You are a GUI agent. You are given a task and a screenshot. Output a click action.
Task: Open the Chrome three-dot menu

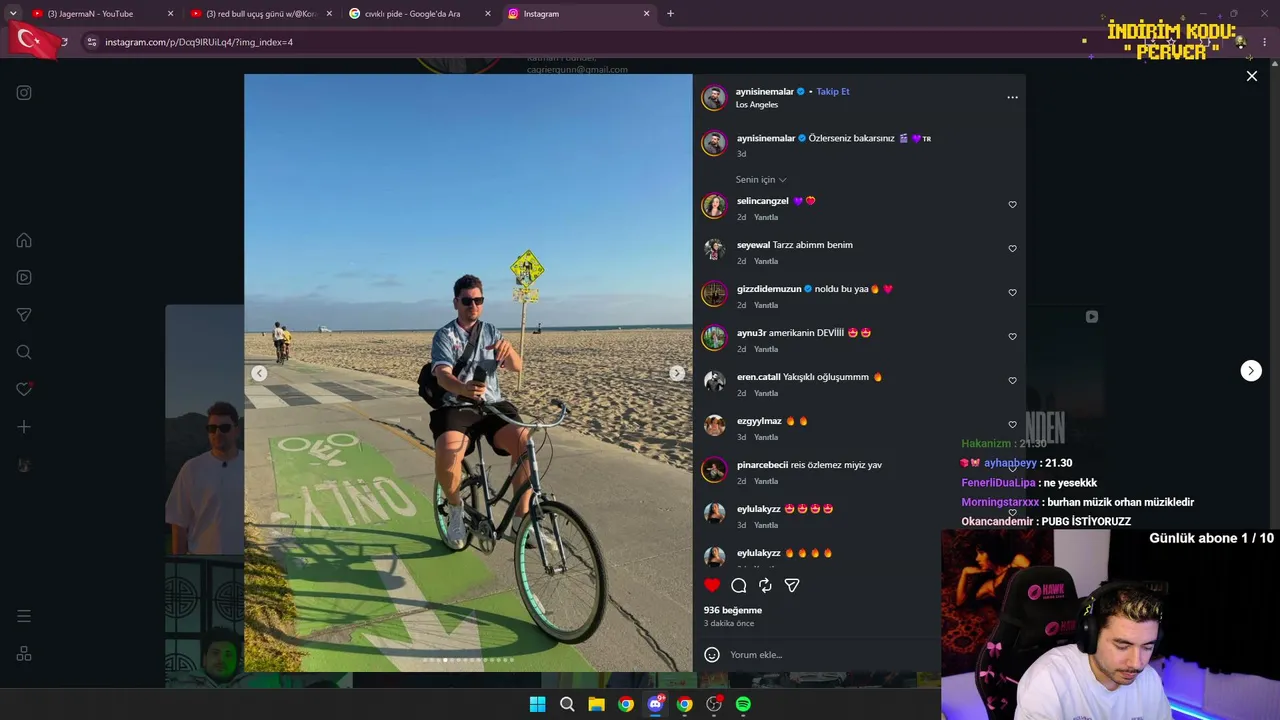pos(1265,42)
